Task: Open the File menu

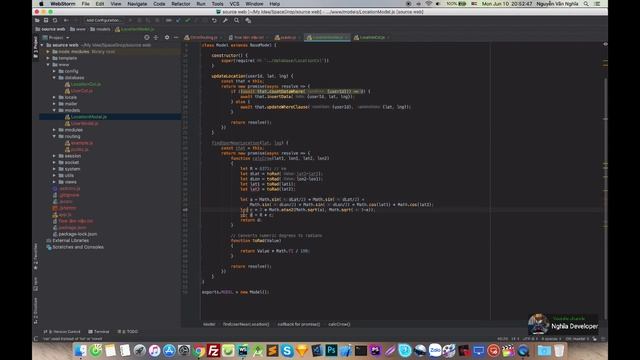Action: [x=85, y=4]
